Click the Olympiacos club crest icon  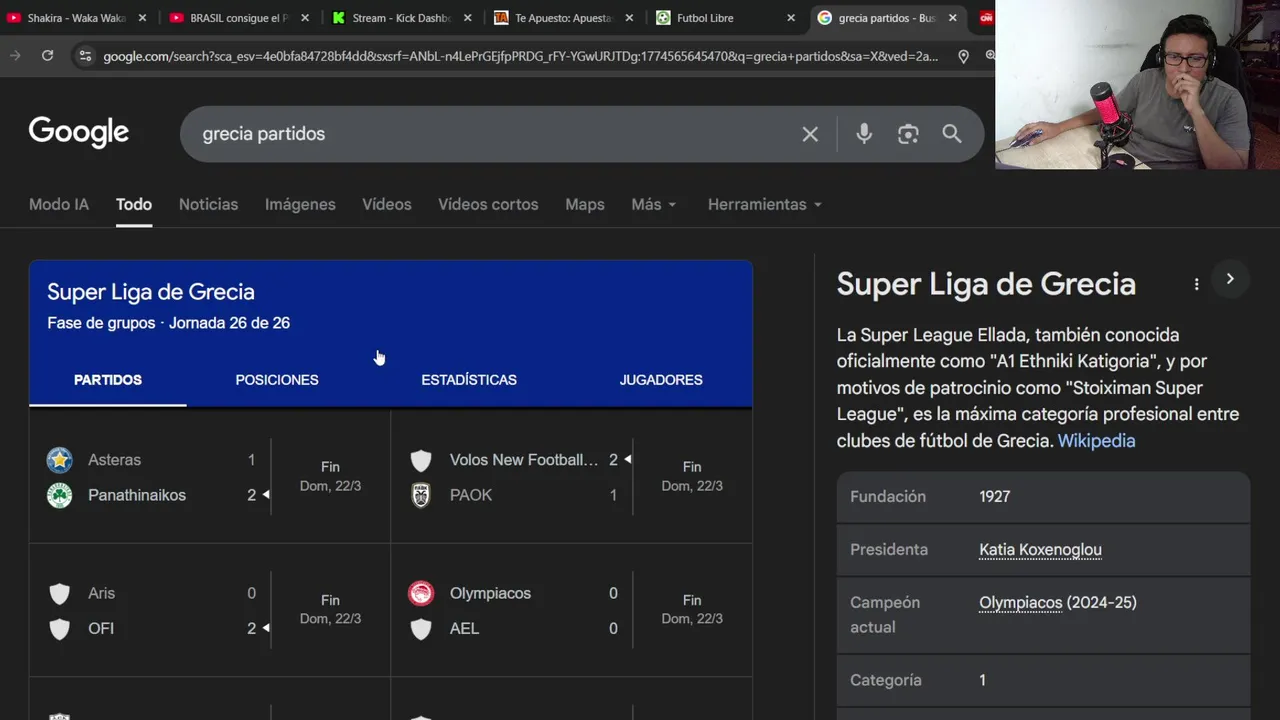[421, 593]
